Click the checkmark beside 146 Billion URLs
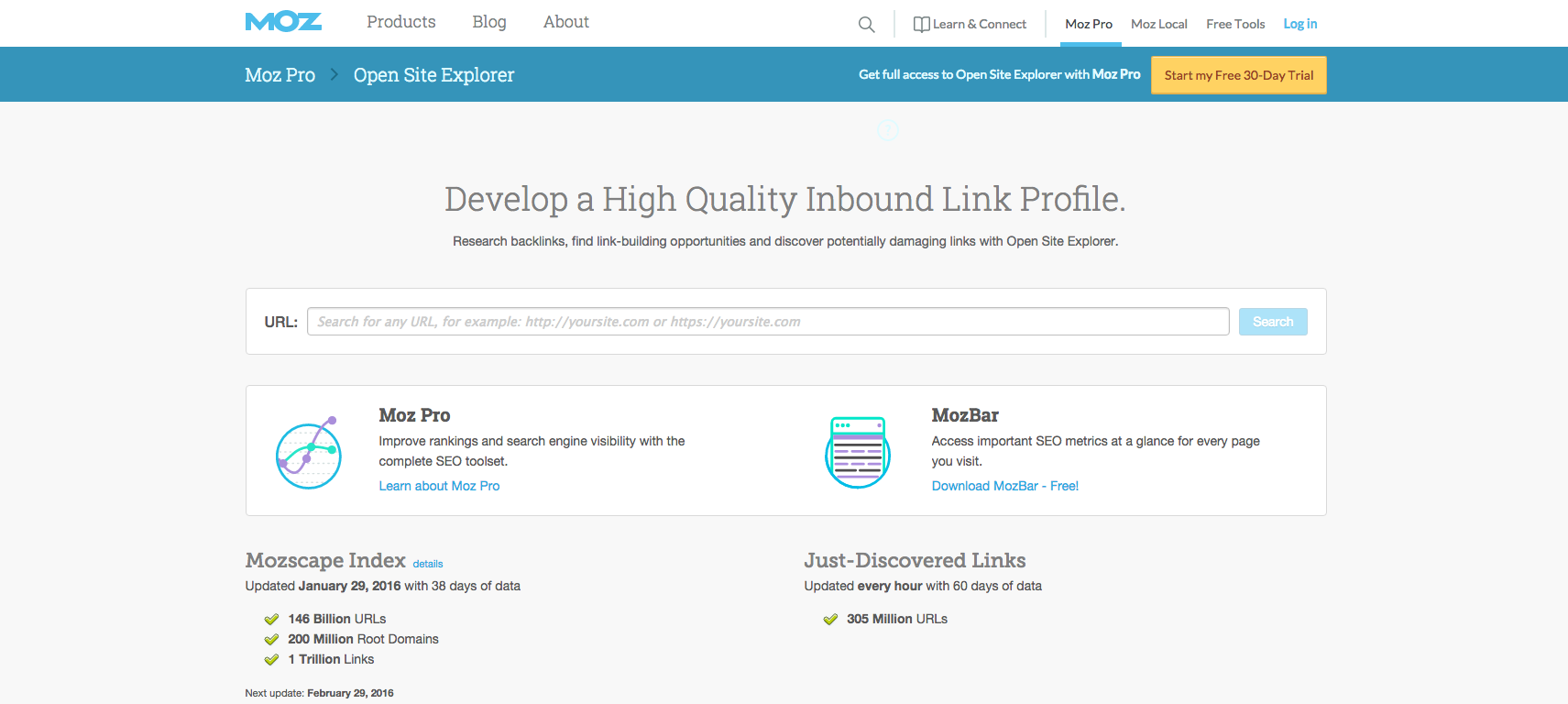 point(271,620)
